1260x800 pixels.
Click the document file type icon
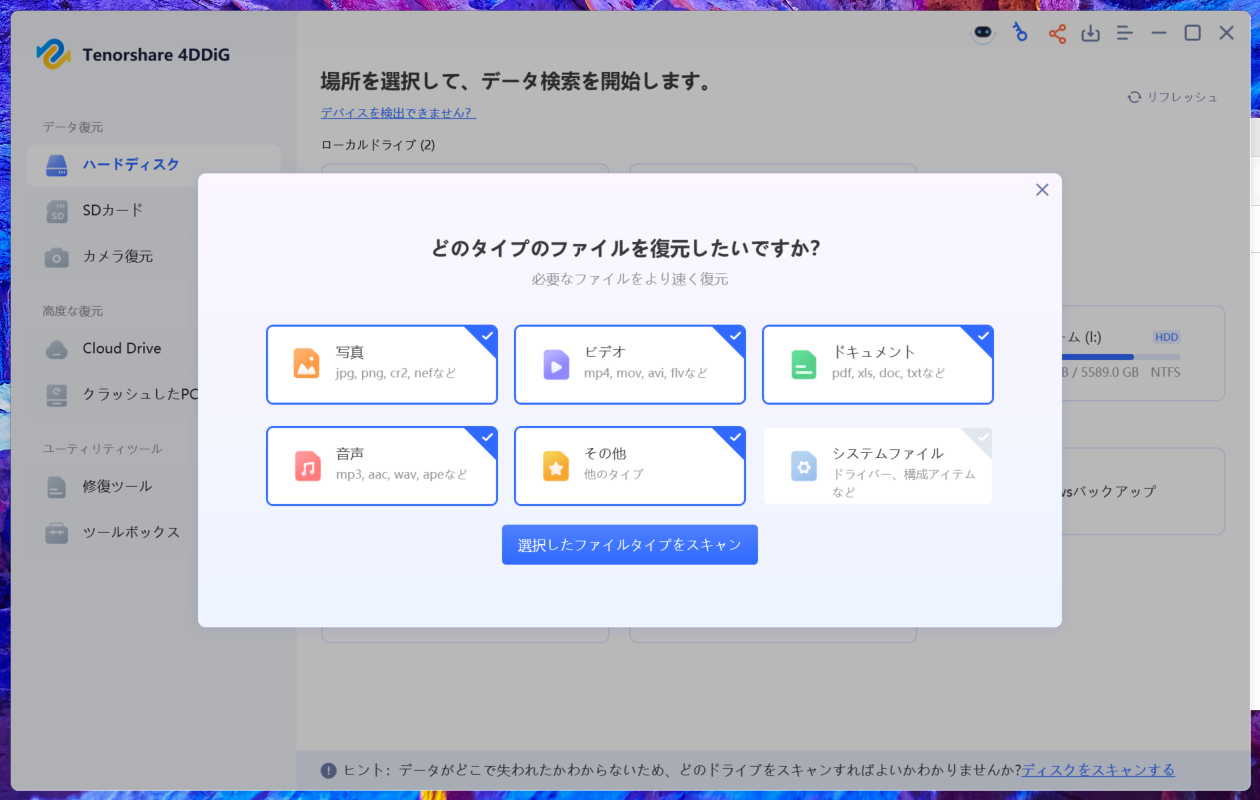(x=804, y=364)
